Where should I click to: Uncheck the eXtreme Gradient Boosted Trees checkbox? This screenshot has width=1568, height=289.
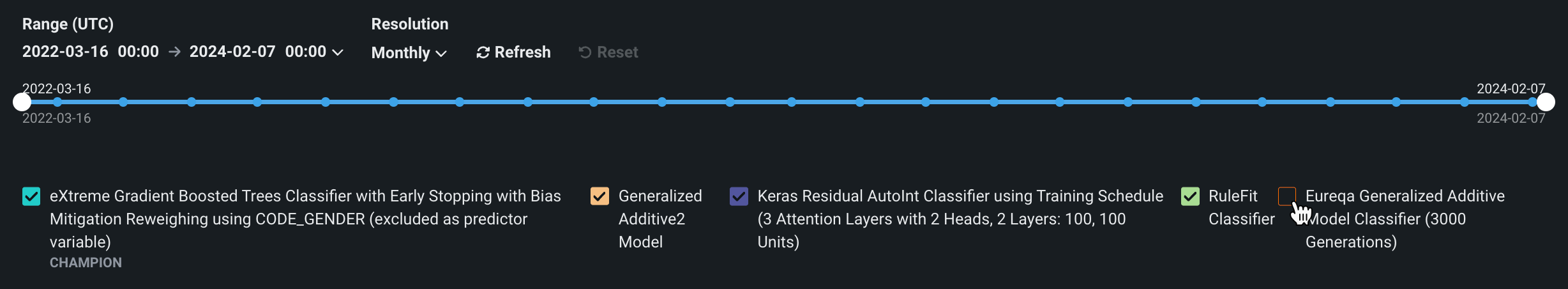31,196
